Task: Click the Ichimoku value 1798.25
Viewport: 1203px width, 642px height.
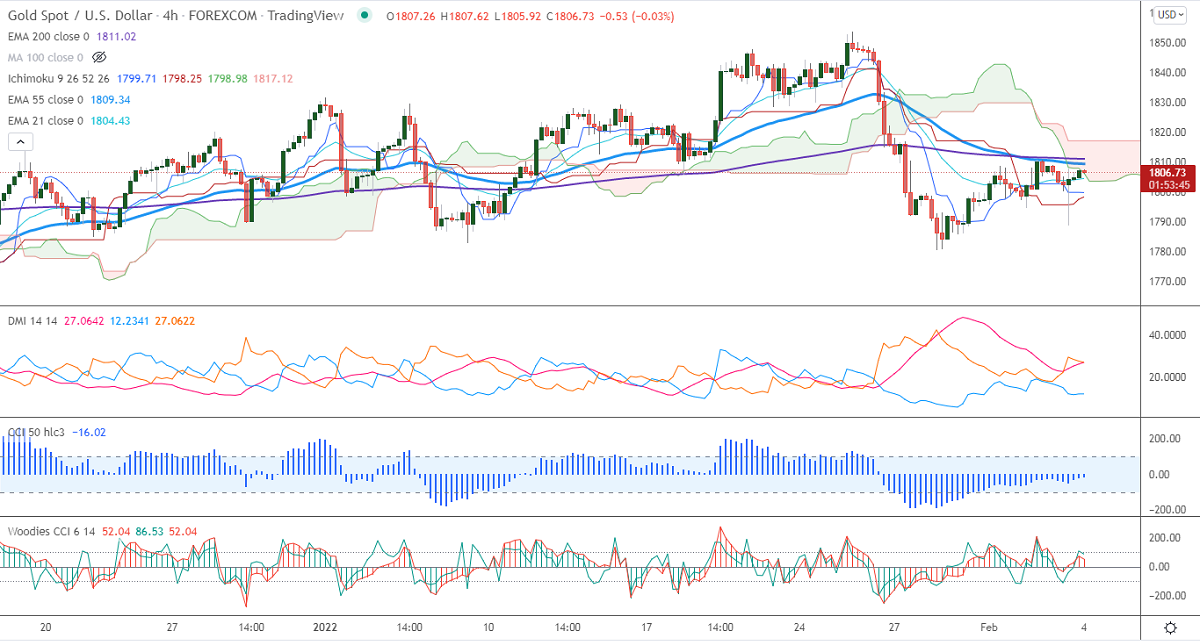Action: pyautogui.click(x=181, y=79)
